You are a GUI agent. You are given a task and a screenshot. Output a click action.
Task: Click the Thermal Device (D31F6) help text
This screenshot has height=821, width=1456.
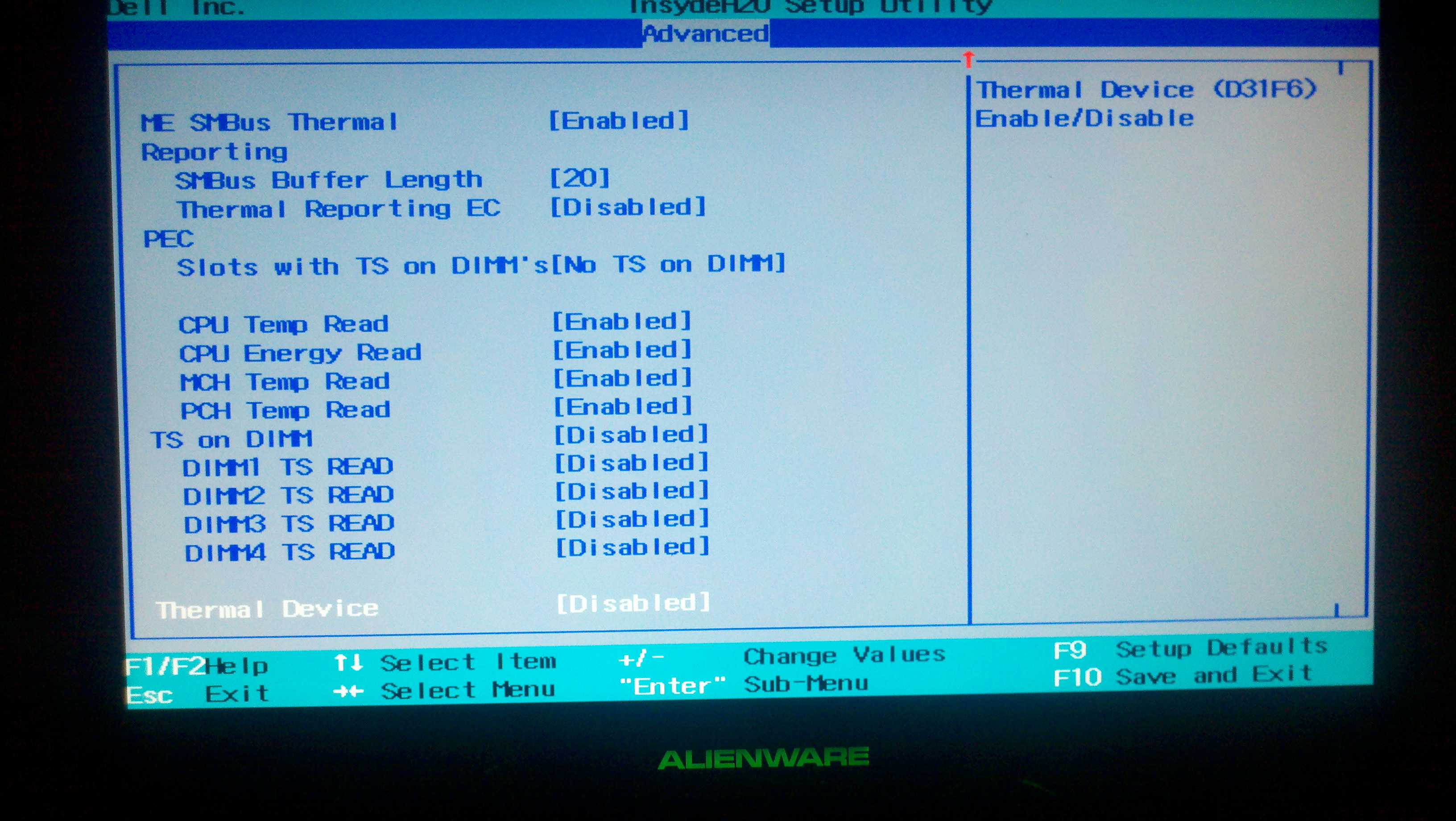point(1147,104)
